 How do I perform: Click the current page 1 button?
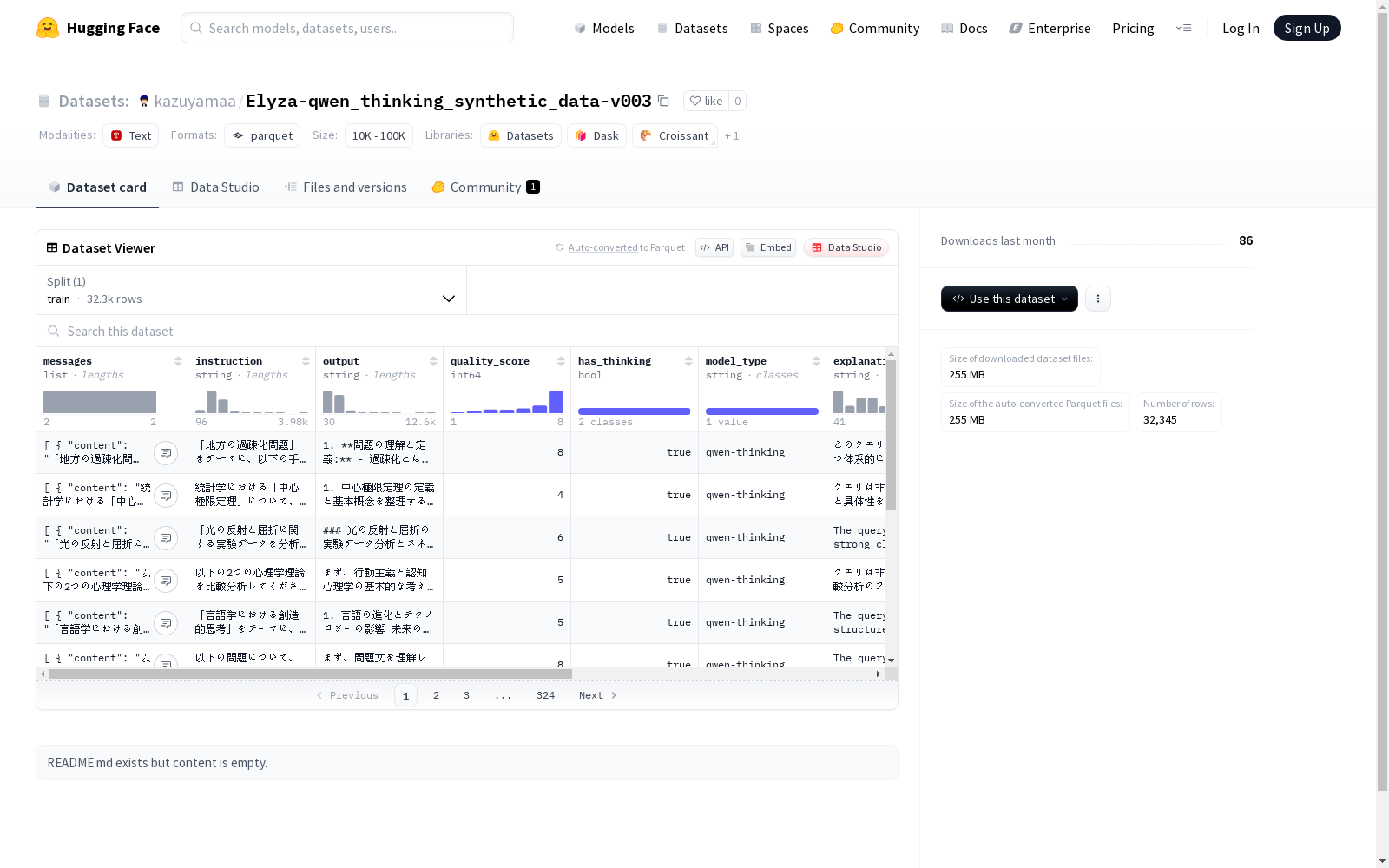[x=405, y=695]
